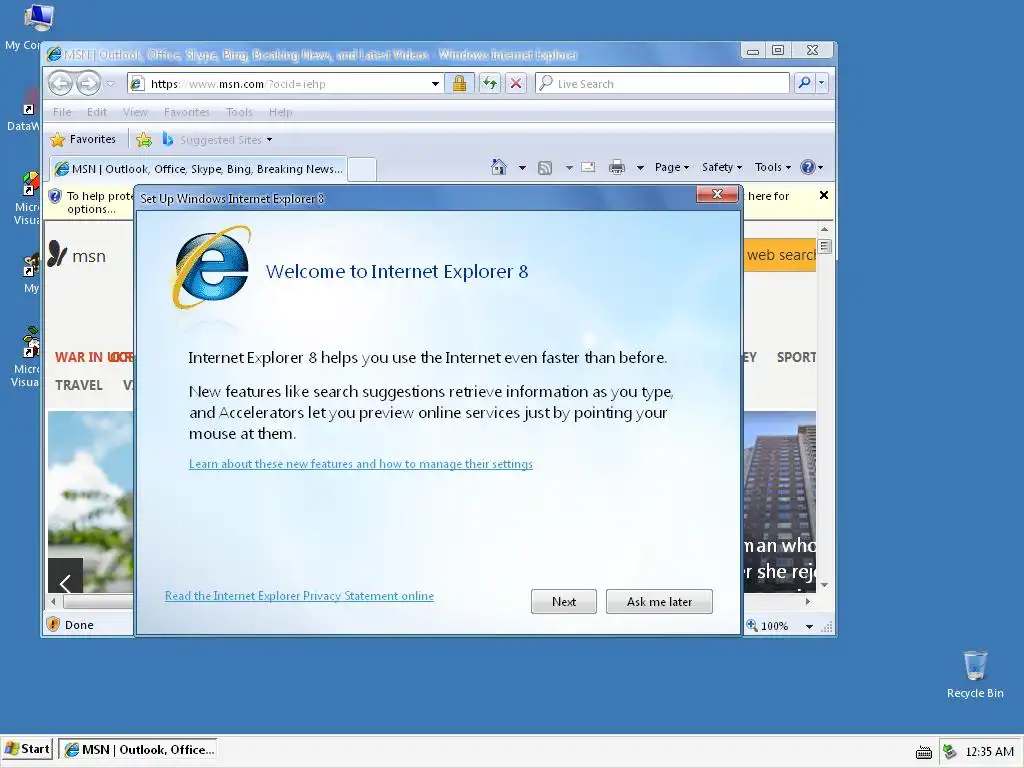Open the Favorites menu in menu bar
The image size is (1024, 768).
tap(187, 112)
